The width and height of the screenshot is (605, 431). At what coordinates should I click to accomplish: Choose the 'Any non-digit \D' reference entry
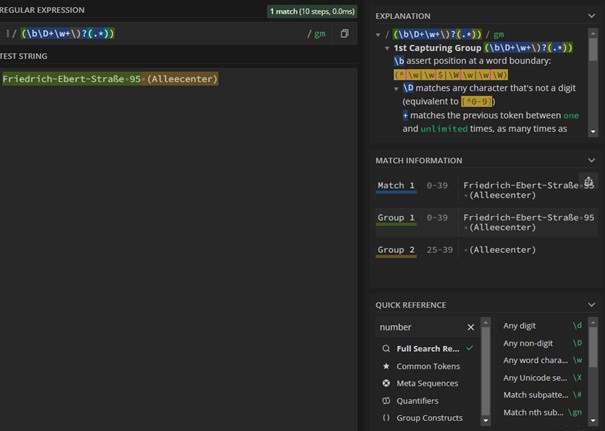(x=542, y=343)
